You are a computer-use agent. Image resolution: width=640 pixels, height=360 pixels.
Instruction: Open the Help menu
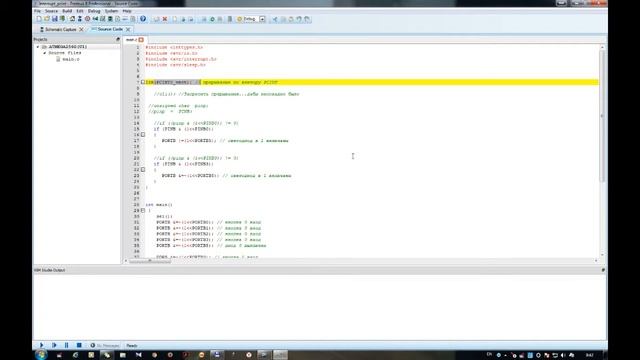127,11
